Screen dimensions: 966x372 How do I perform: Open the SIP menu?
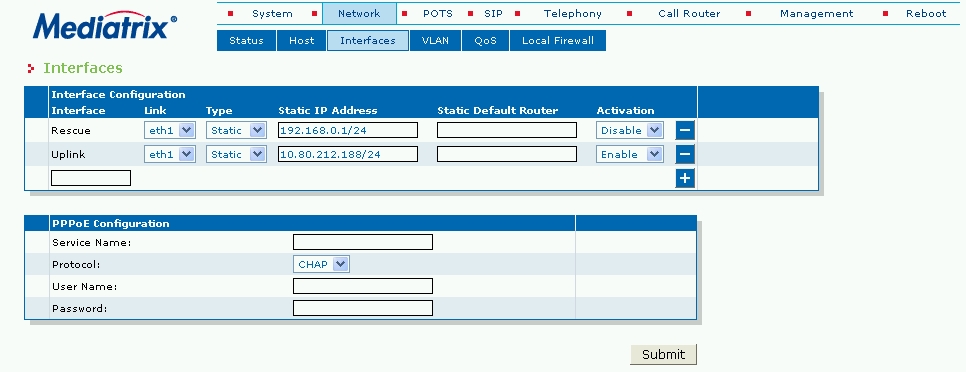[x=493, y=14]
